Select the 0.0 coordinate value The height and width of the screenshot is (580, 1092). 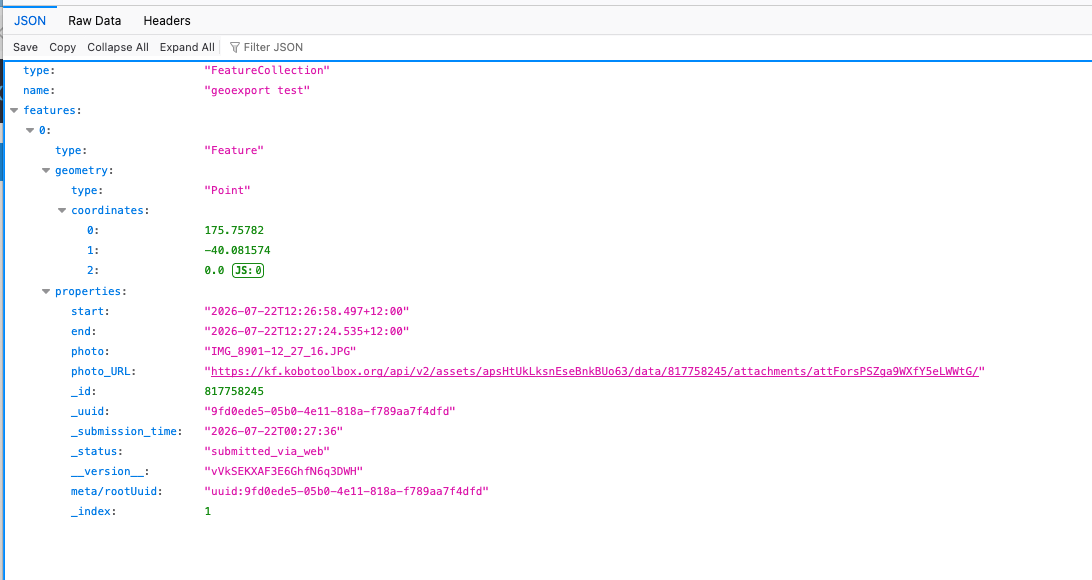tap(214, 270)
